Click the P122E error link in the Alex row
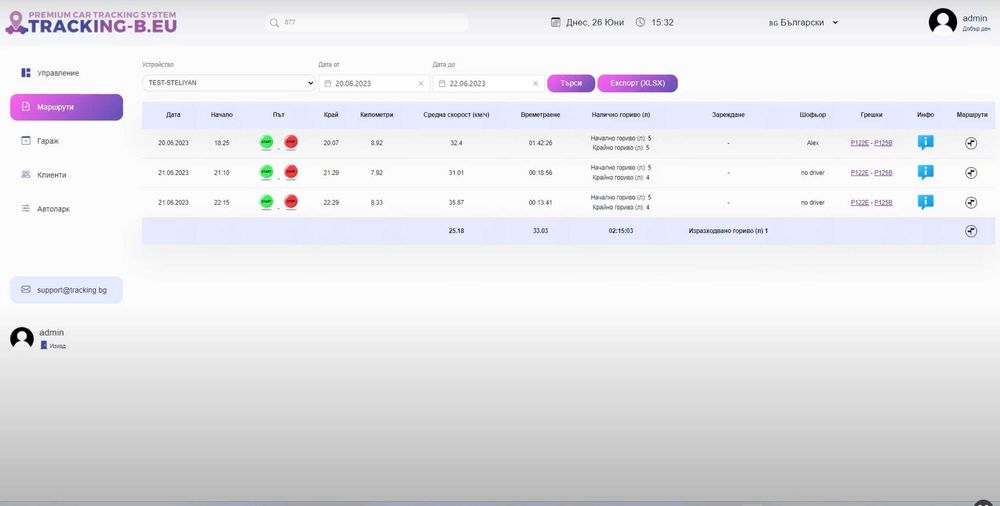The image size is (1000, 506). (860, 144)
